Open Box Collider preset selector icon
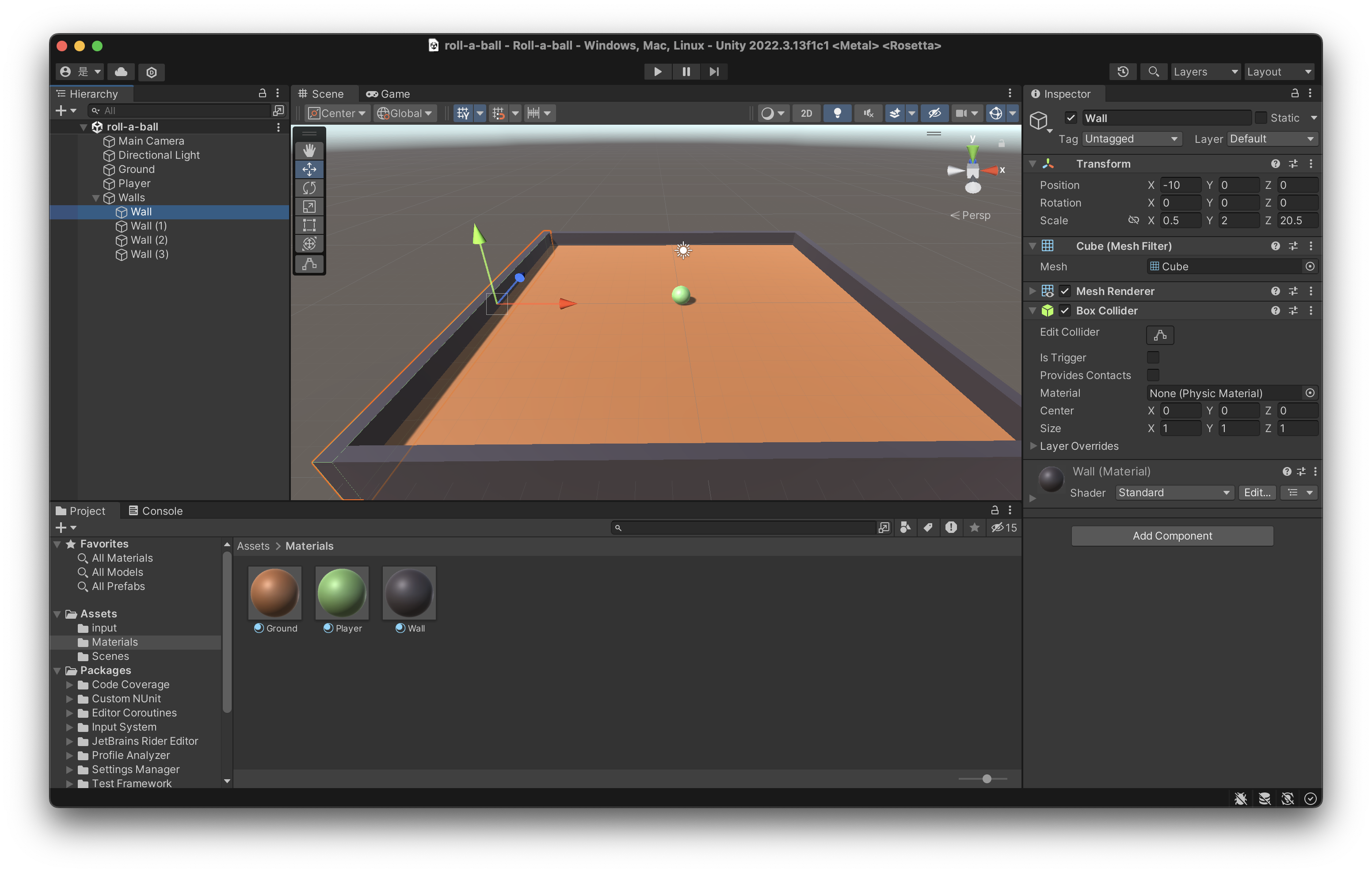Image resolution: width=1372 pixels, height=873 pixels. (x=1293, y=311)
